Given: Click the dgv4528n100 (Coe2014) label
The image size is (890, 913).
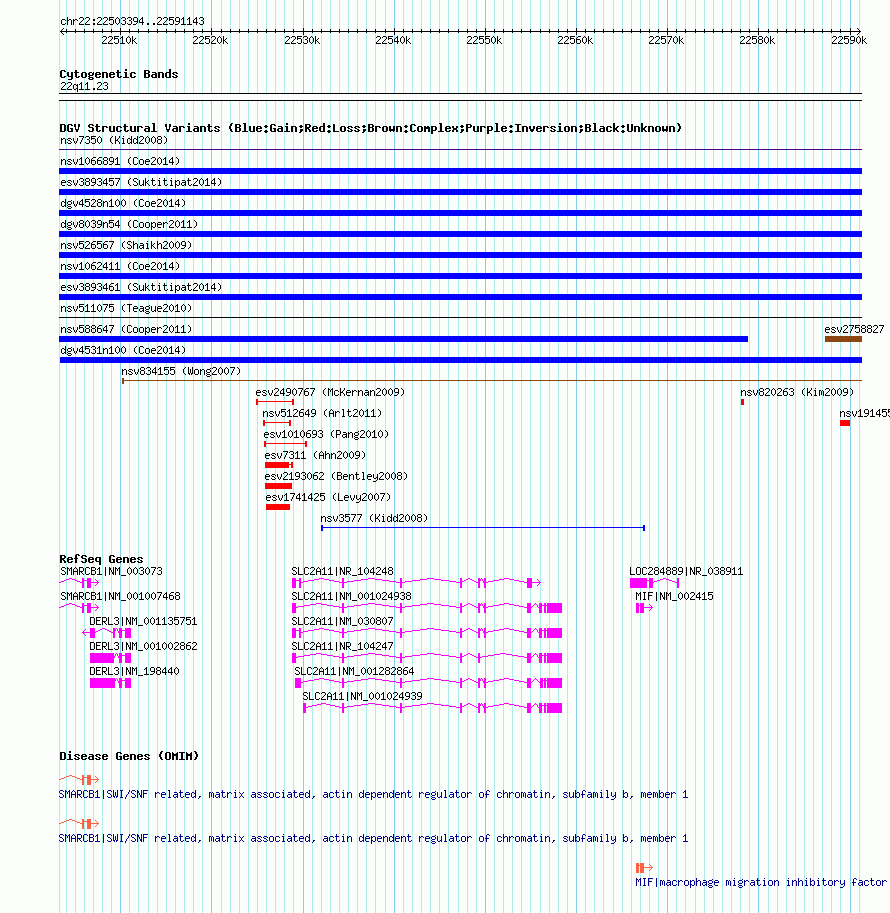Looking at the screenshot, I should (123, 203).
